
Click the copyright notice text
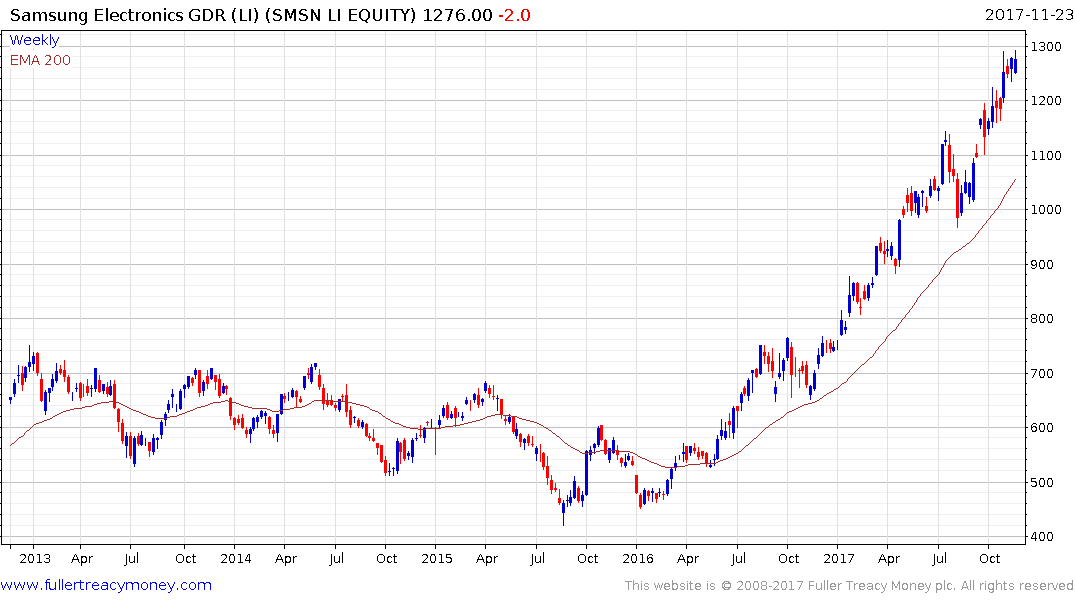point(849,586)
